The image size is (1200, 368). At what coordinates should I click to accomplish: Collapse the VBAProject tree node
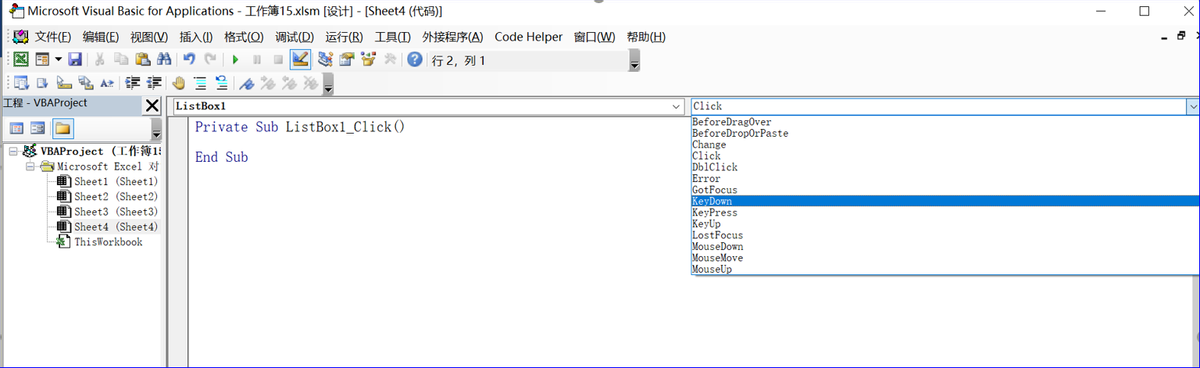click(x=12, y=151)
